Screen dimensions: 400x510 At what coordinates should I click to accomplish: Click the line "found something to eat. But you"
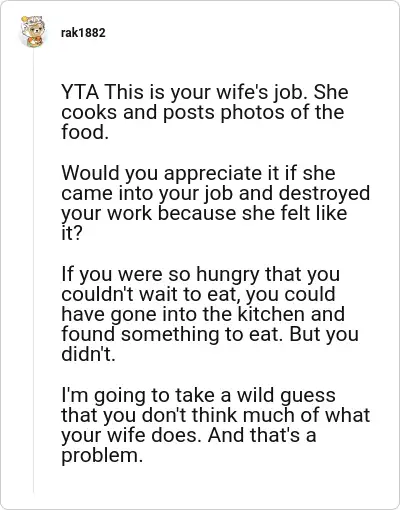(210, 334)
